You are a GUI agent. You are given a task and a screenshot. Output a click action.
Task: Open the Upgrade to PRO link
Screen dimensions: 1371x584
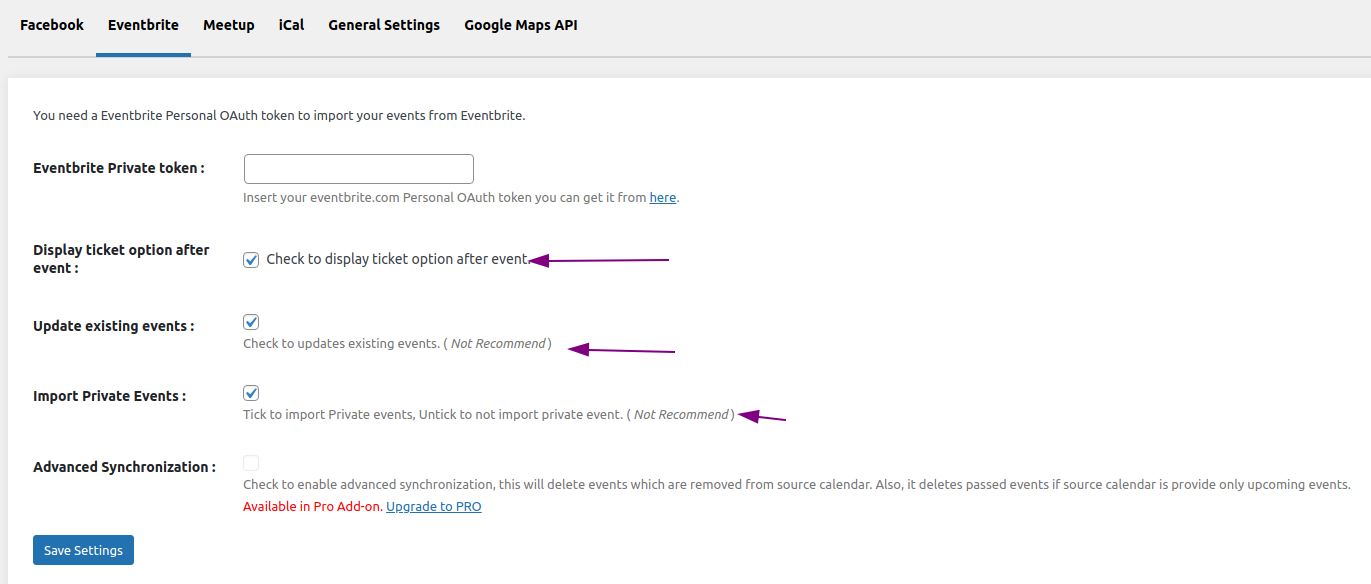tap(433, 507)
